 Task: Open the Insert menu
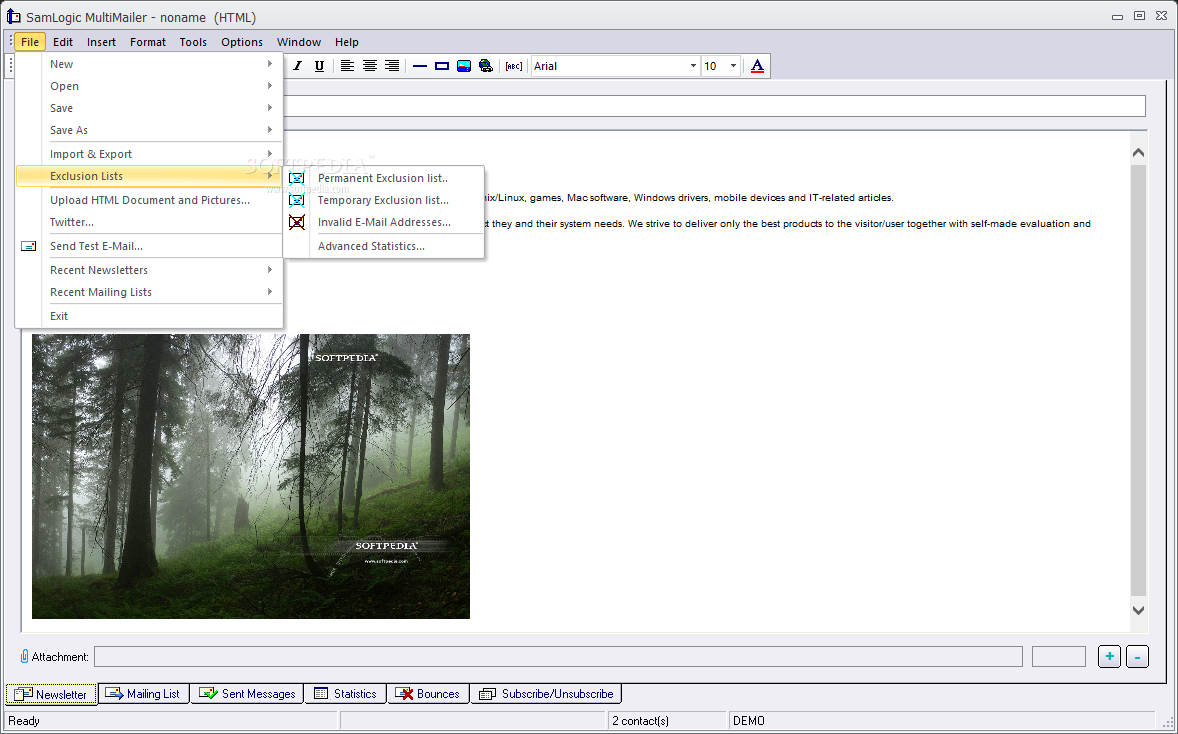coord(101,42)
